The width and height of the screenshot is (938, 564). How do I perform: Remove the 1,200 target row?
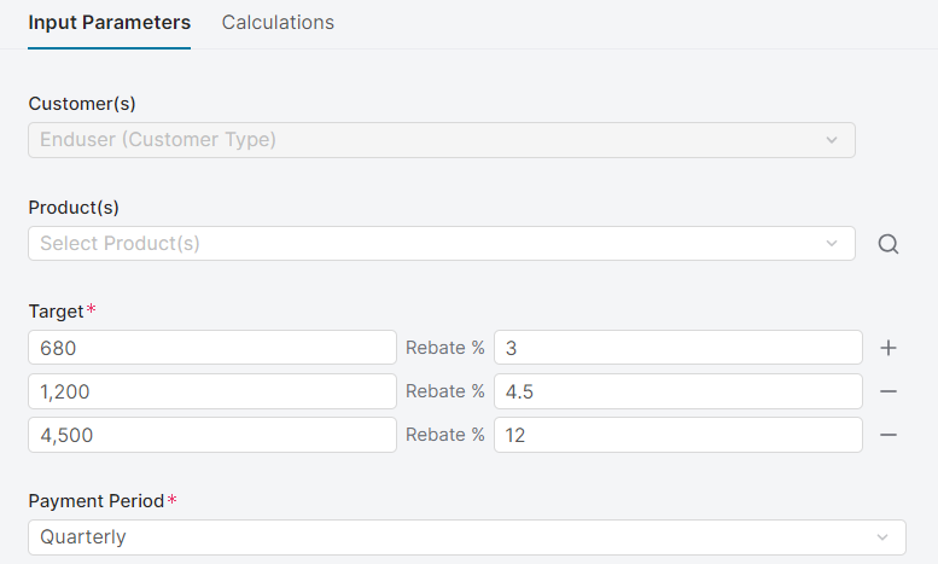[888, 391]
